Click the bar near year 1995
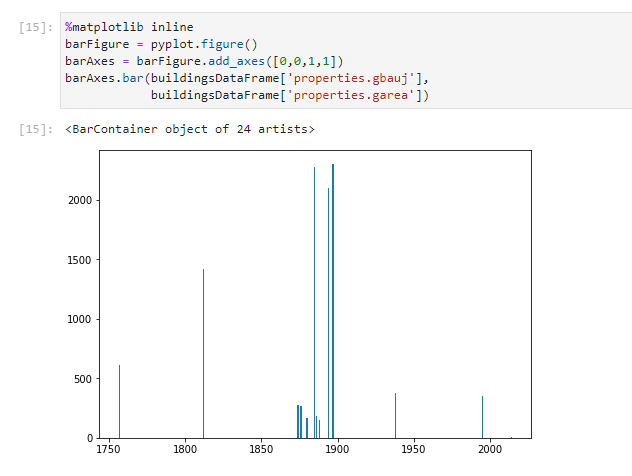 point(482,417)
